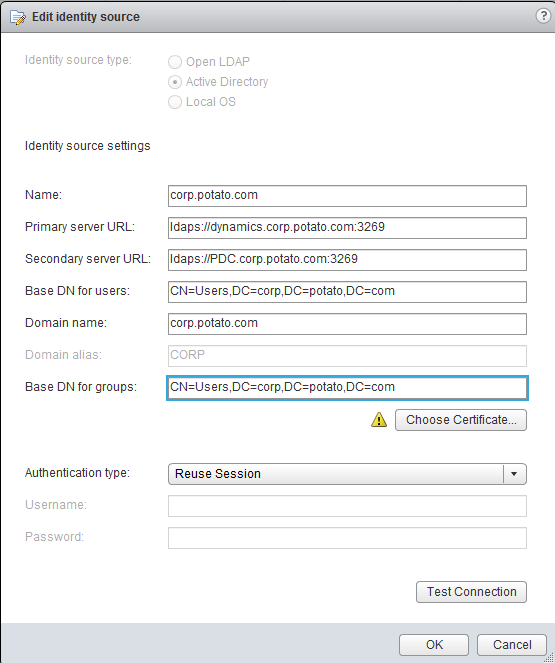
Task: Click into the Secondary server URL field
Action: [x=347, y=260]
